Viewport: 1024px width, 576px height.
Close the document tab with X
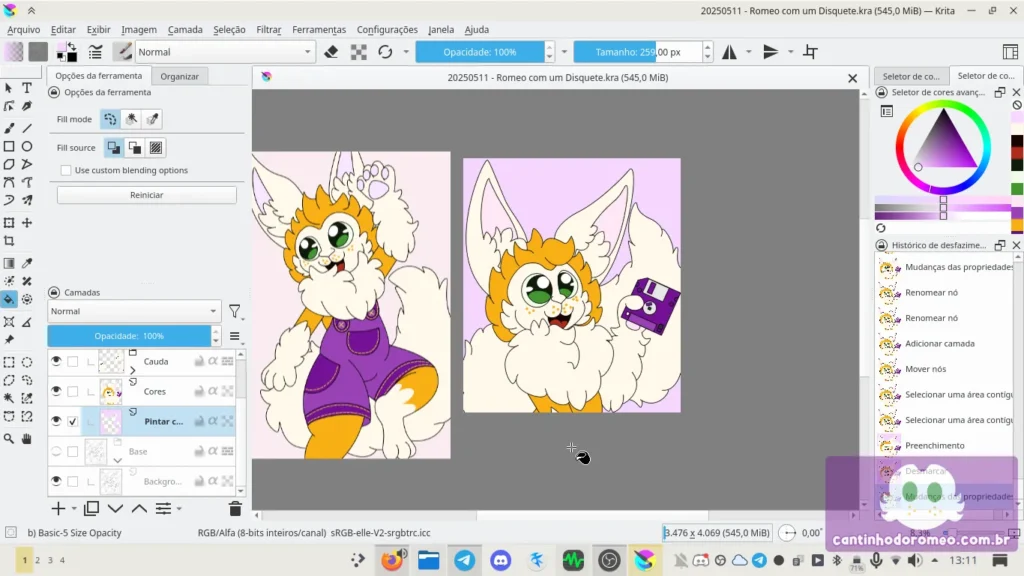[x=852, y=78]
